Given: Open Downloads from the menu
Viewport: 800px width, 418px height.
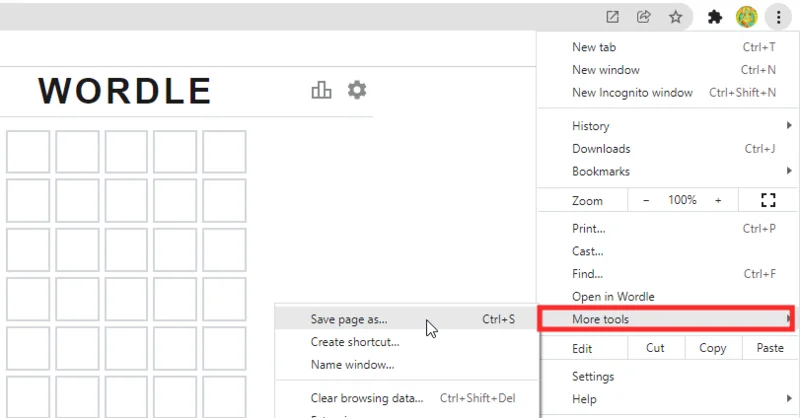Looking at the screenshot, I should tap(668, 149).
